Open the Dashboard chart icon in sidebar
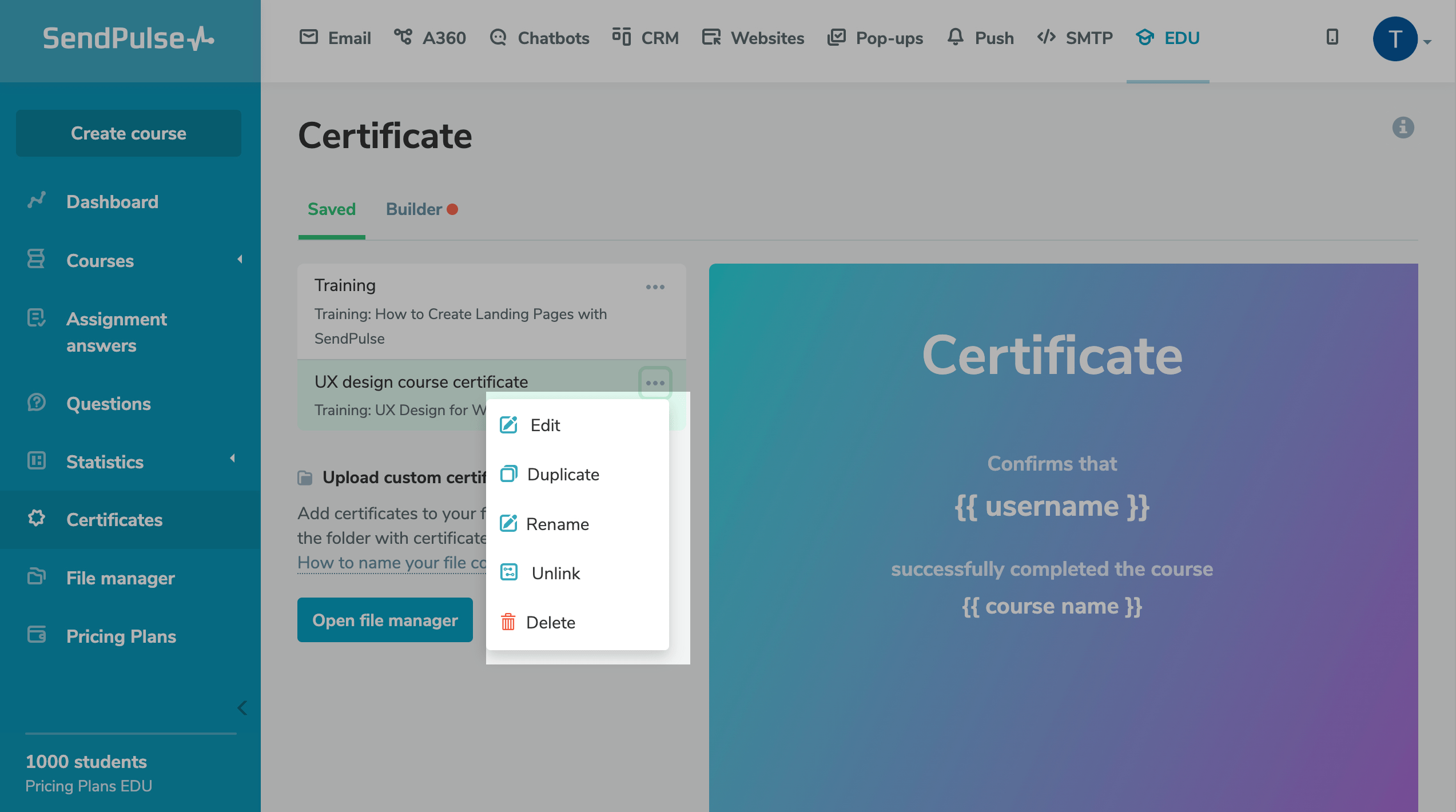This screenshot has width=1456, height=812. click(x=37, y=201)
